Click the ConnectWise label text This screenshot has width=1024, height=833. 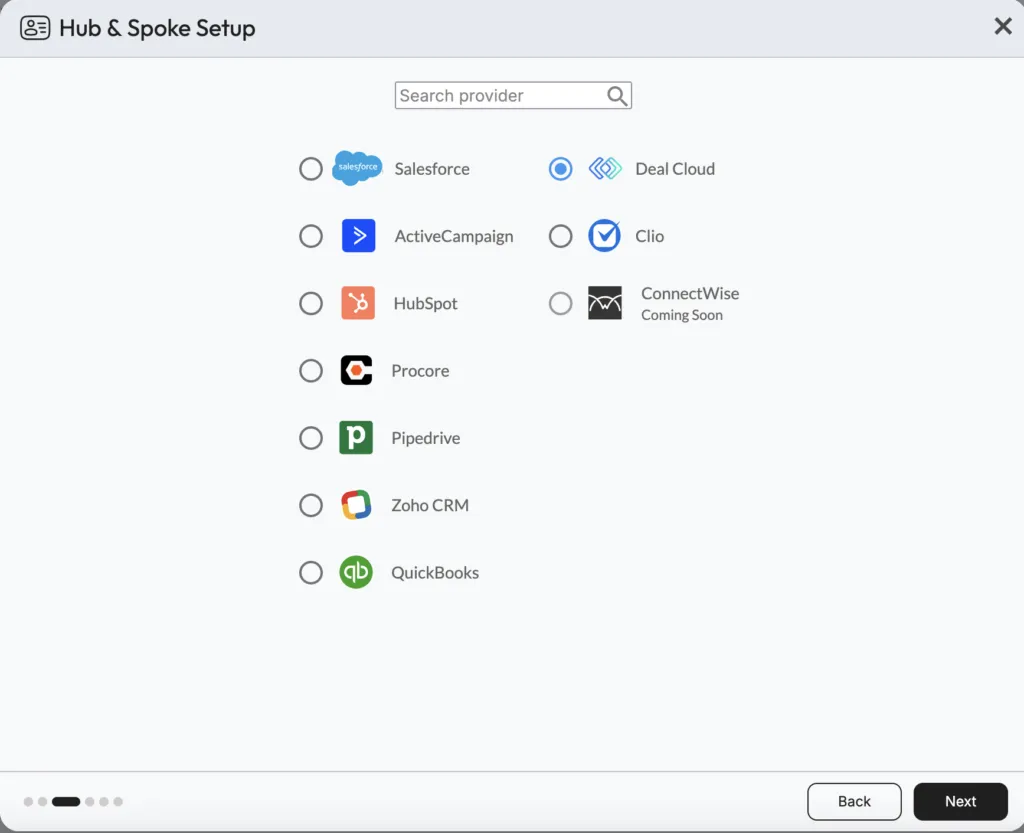click(x=690, y=293)
